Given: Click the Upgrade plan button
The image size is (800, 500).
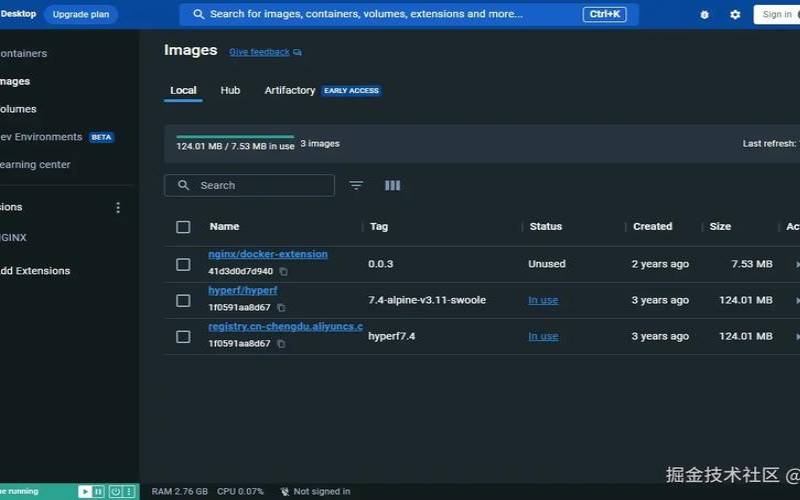Looking at the screenshot, I should click(x=81, y=14).
